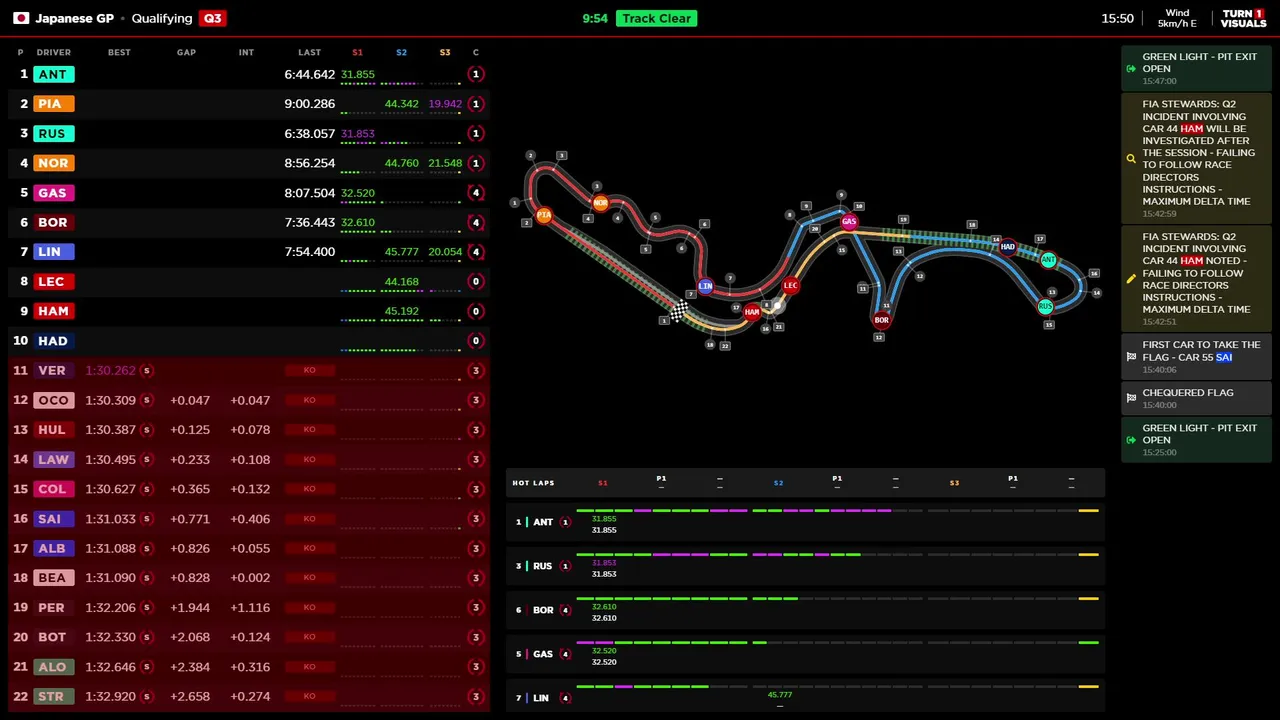Click the NOR marker on the track map
This screenshot has width=1280, height=720.
pyautogui.click(x=600, y=203)
